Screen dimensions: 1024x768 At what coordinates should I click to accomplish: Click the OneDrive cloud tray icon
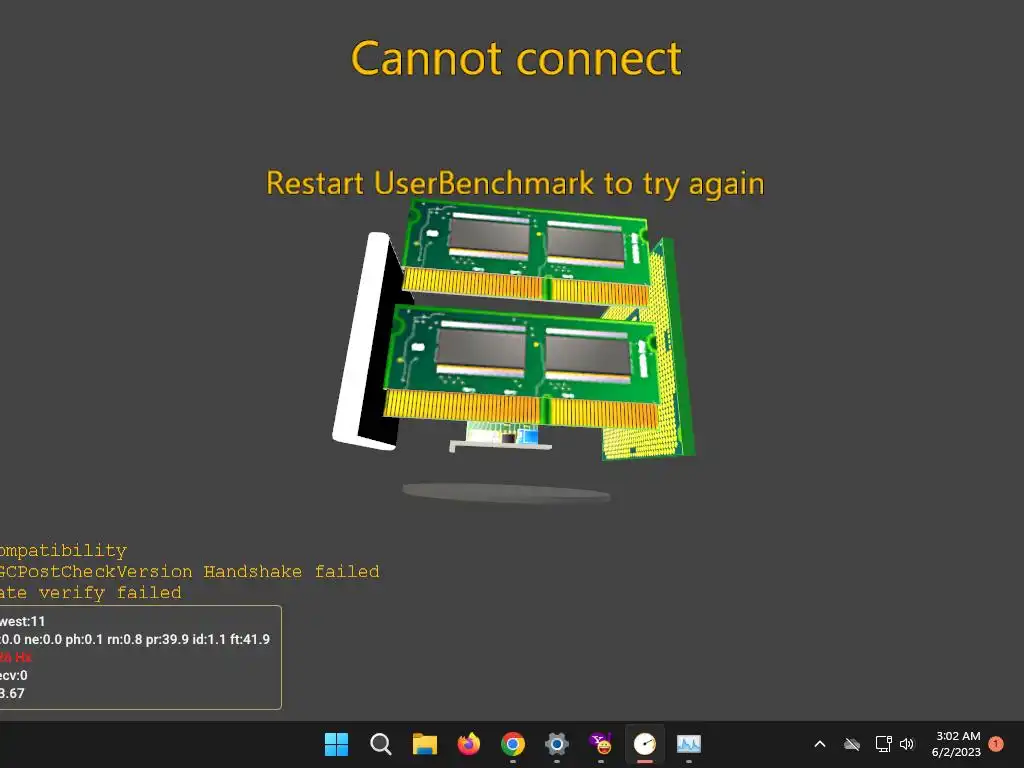point(852,744)
